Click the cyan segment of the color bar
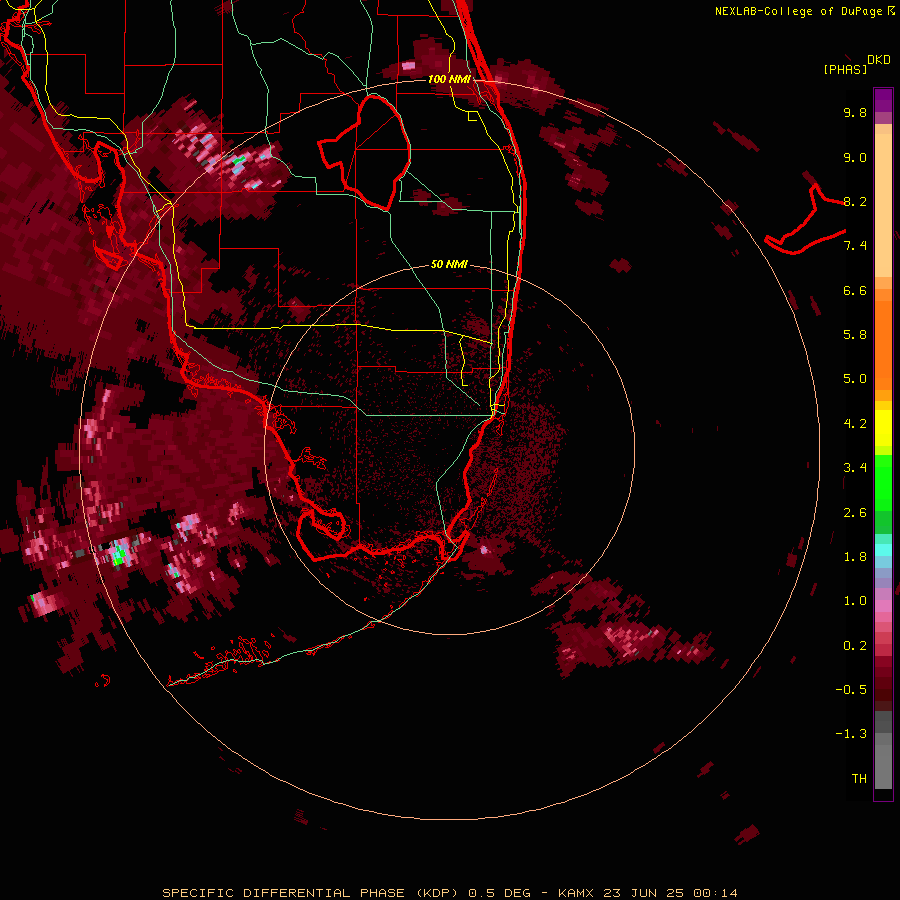The width and height of the screenshot is (900, 900). (883, 550)
